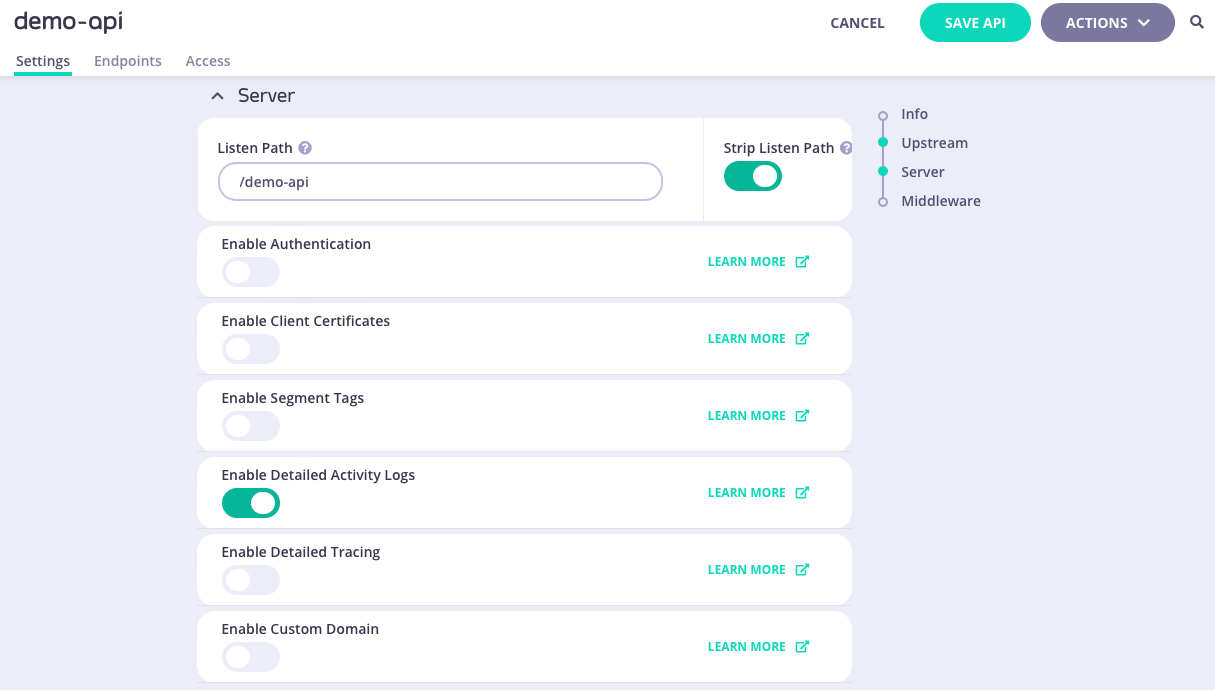The height and width of the screenshot is (690, 1215).
Task: Click the external link icon beside Enable Authentication's Learn More
Action: click(802, 261)
